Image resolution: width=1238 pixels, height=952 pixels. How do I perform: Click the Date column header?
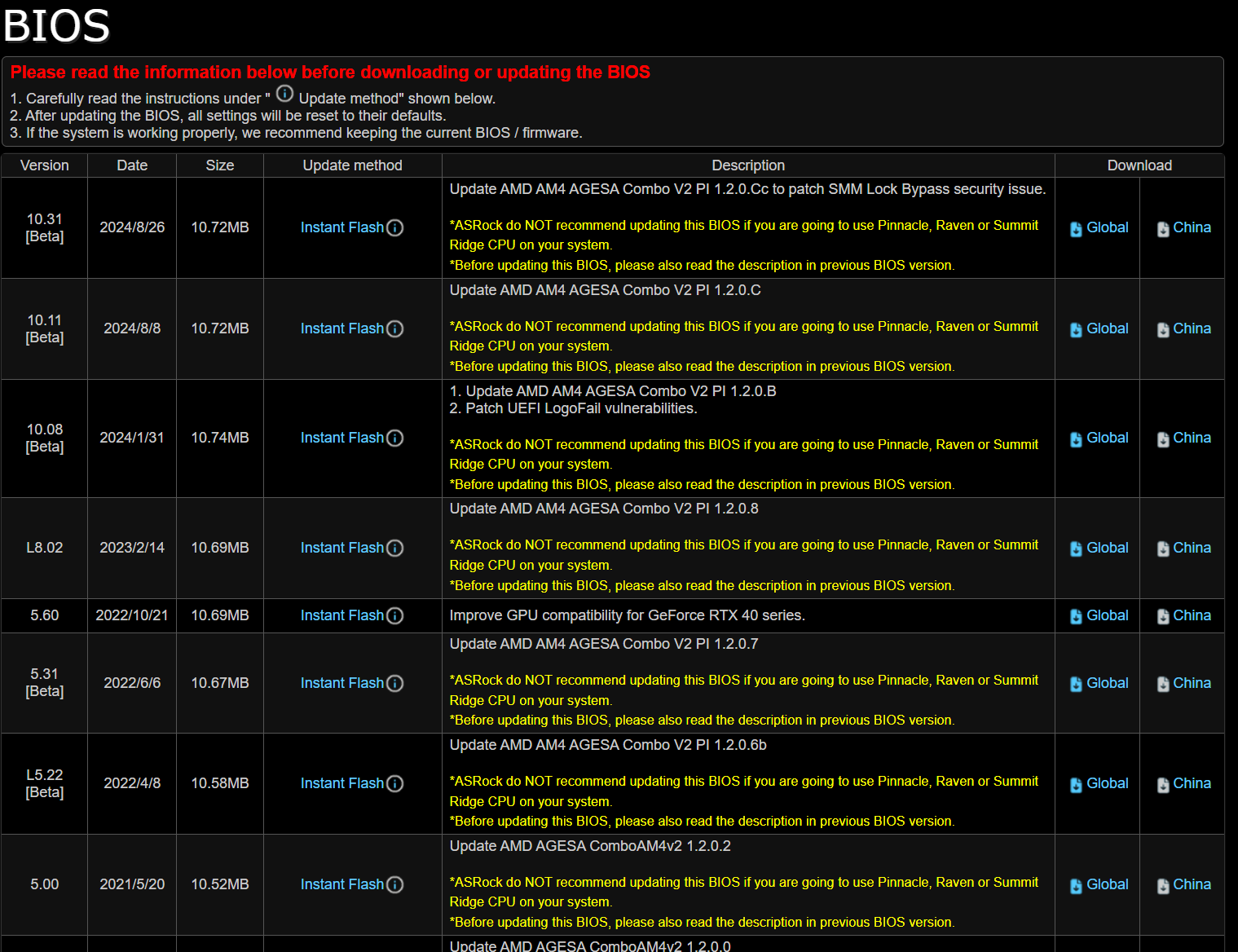pos(132,165)
